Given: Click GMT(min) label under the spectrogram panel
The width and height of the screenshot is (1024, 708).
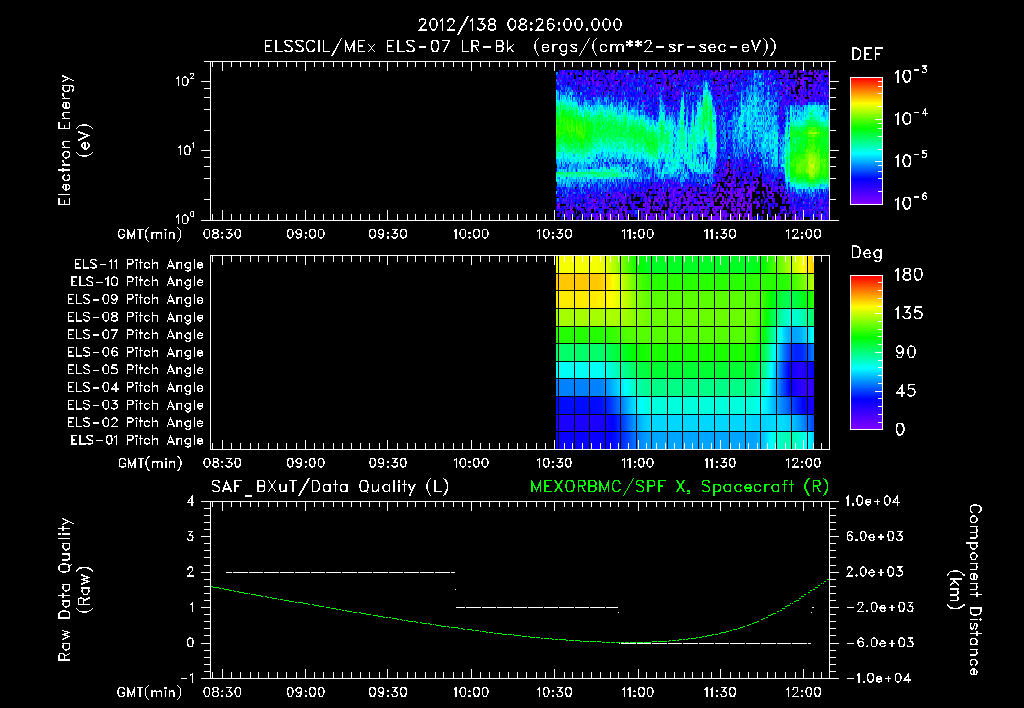Looking at the screenshot, I should (149, 234).
